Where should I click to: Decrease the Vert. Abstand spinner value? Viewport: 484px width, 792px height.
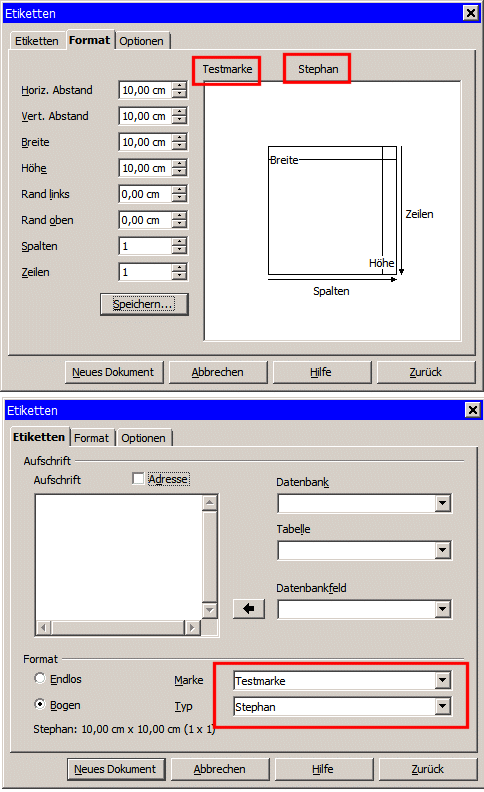[179, 120]
